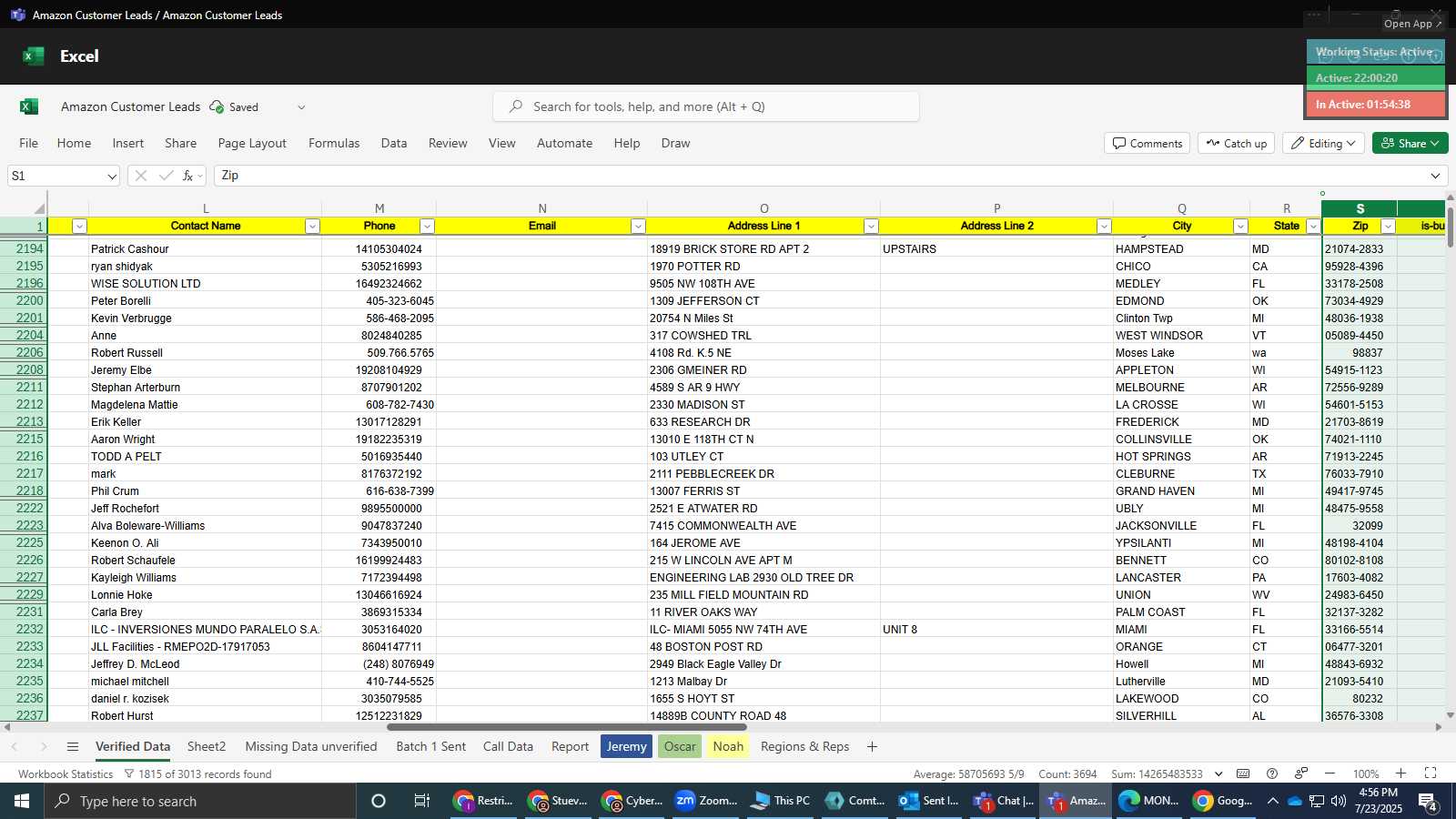Open the Automate ribbon tab
1456x819 pixels.
click(564, 143)
